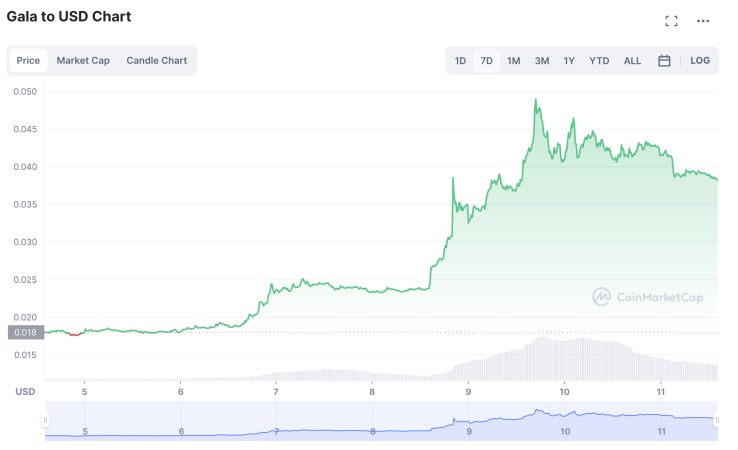Select the 3M time range
Screen dimensions: 738x450
[542, 61]
